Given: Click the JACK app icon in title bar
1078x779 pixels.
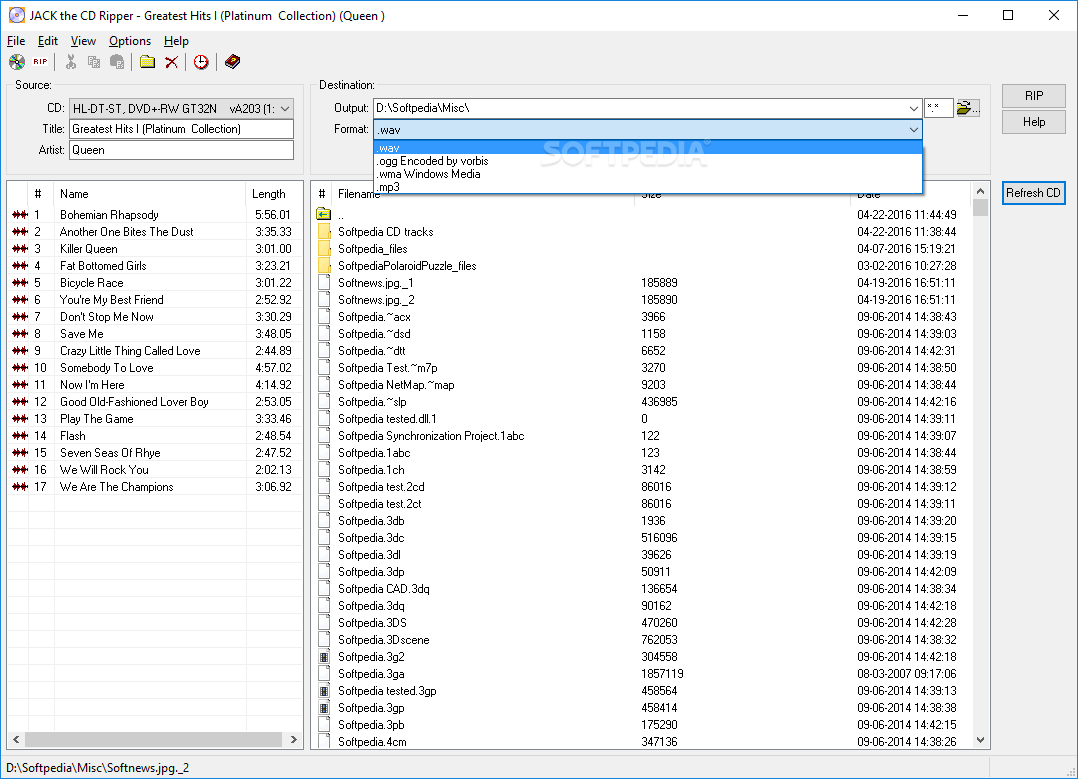Looking at the screenshot, I should [x=16, y=15].
